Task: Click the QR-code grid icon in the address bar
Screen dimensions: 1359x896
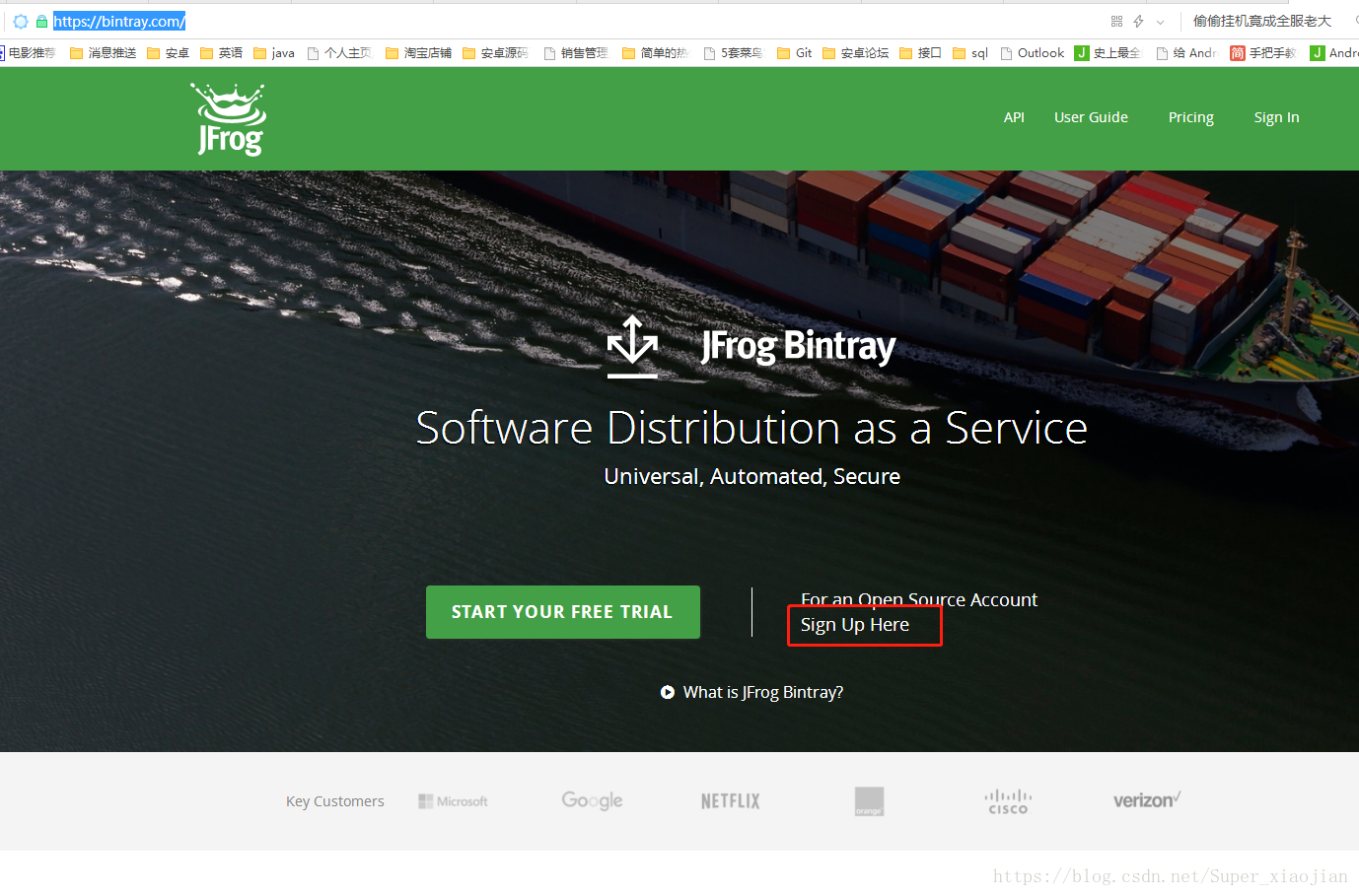Action: coord(1116,21)
